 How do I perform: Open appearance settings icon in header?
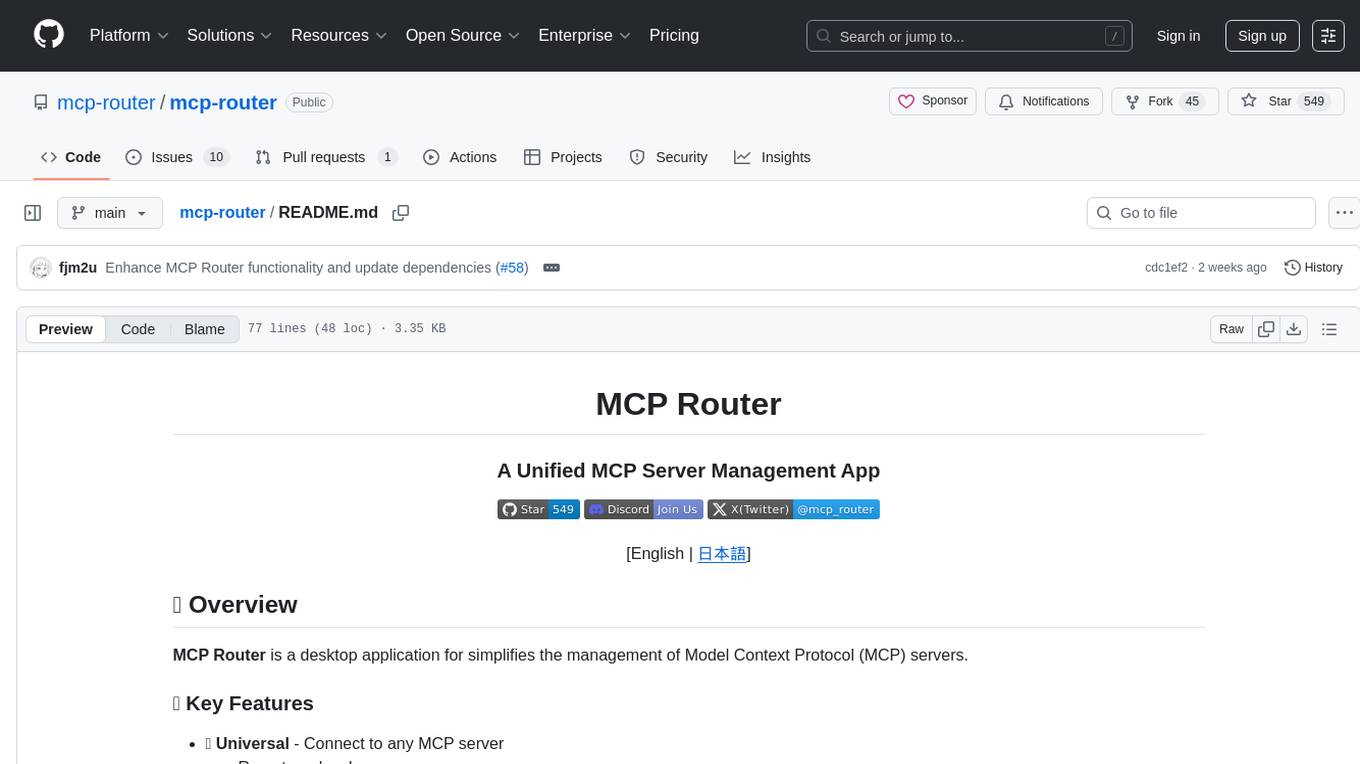click(x=1328, y=36)
